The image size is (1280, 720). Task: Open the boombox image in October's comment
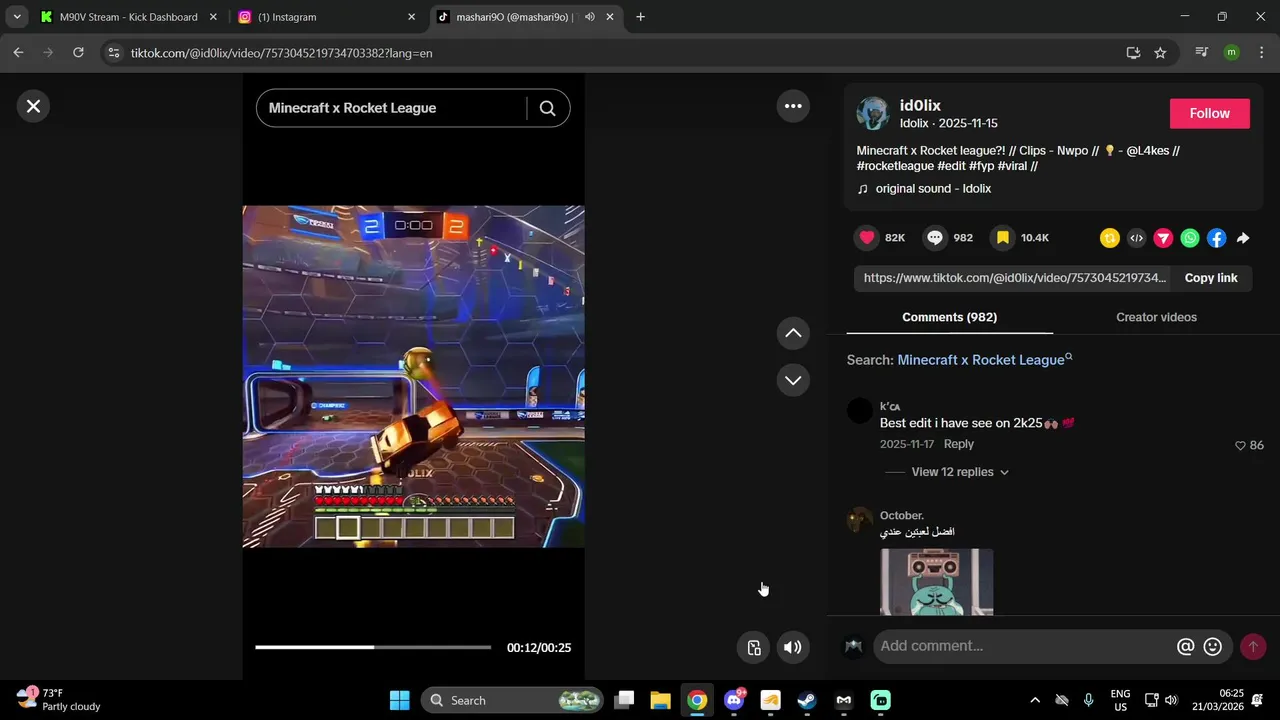click(x=937, y=582)
